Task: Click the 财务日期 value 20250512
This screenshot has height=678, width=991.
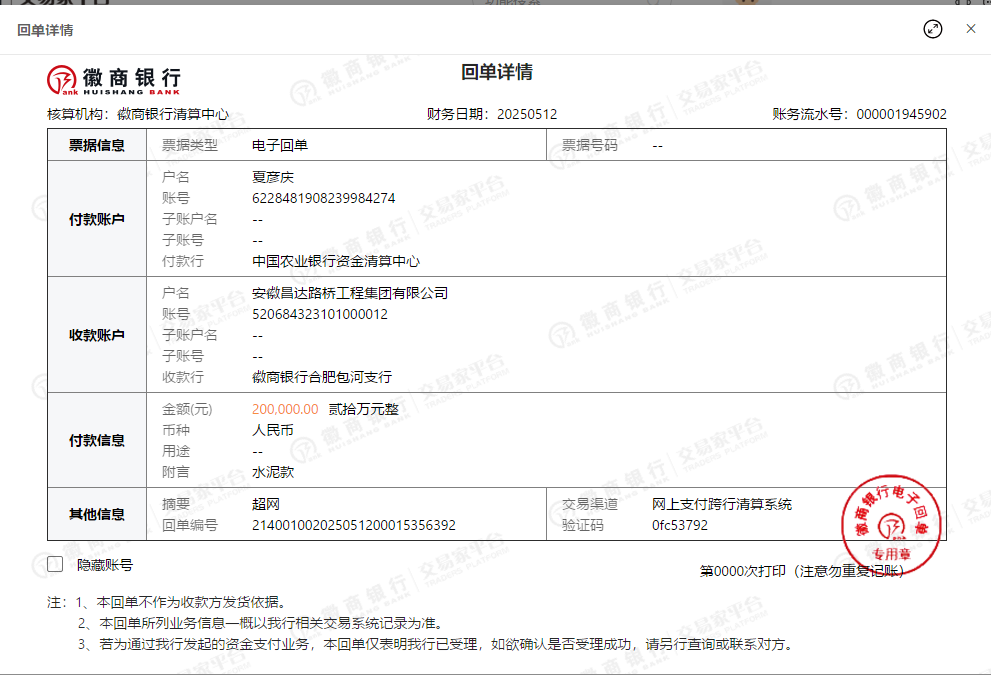Action: (x=527, y=114)
